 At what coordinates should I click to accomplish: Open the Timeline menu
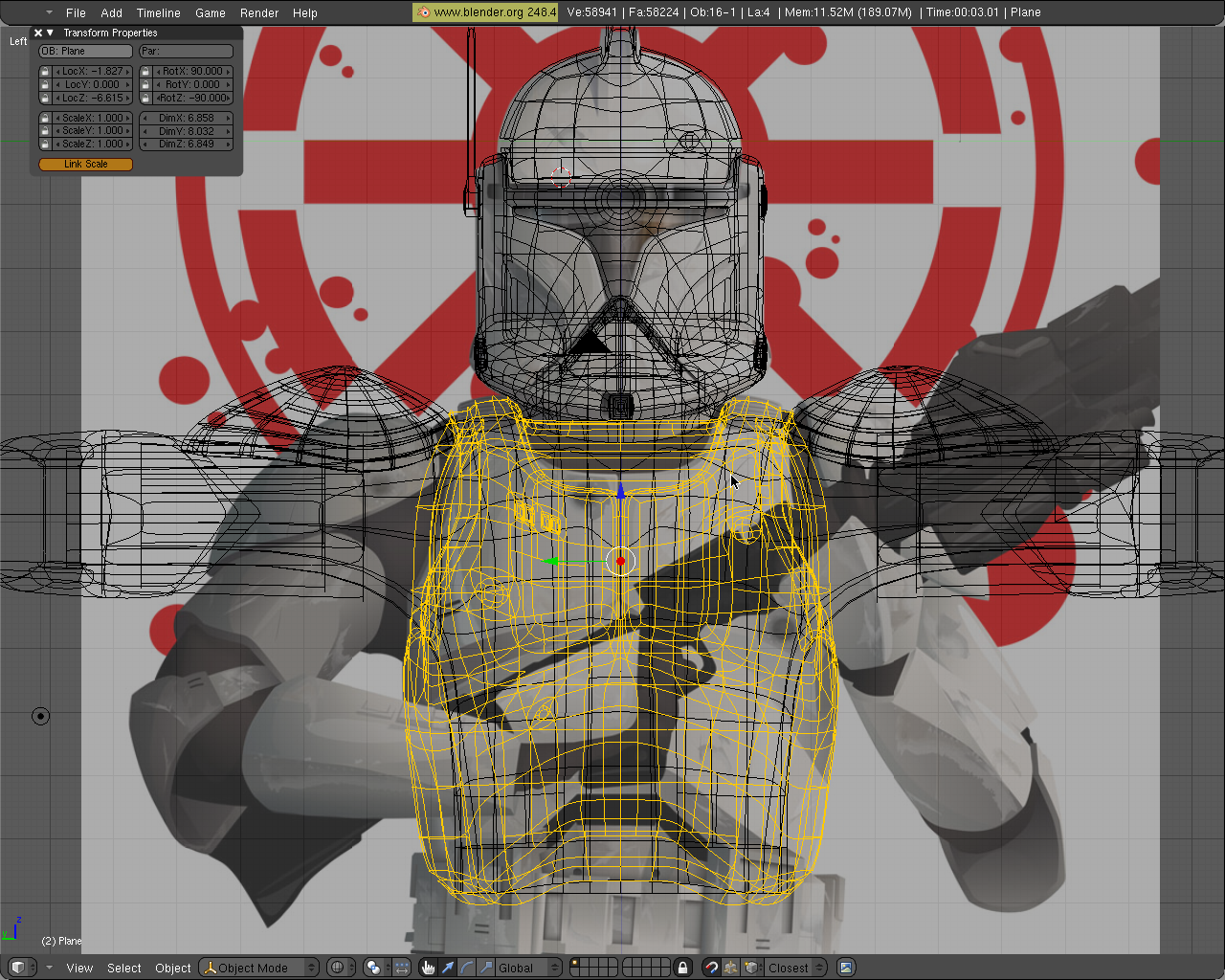159,12
